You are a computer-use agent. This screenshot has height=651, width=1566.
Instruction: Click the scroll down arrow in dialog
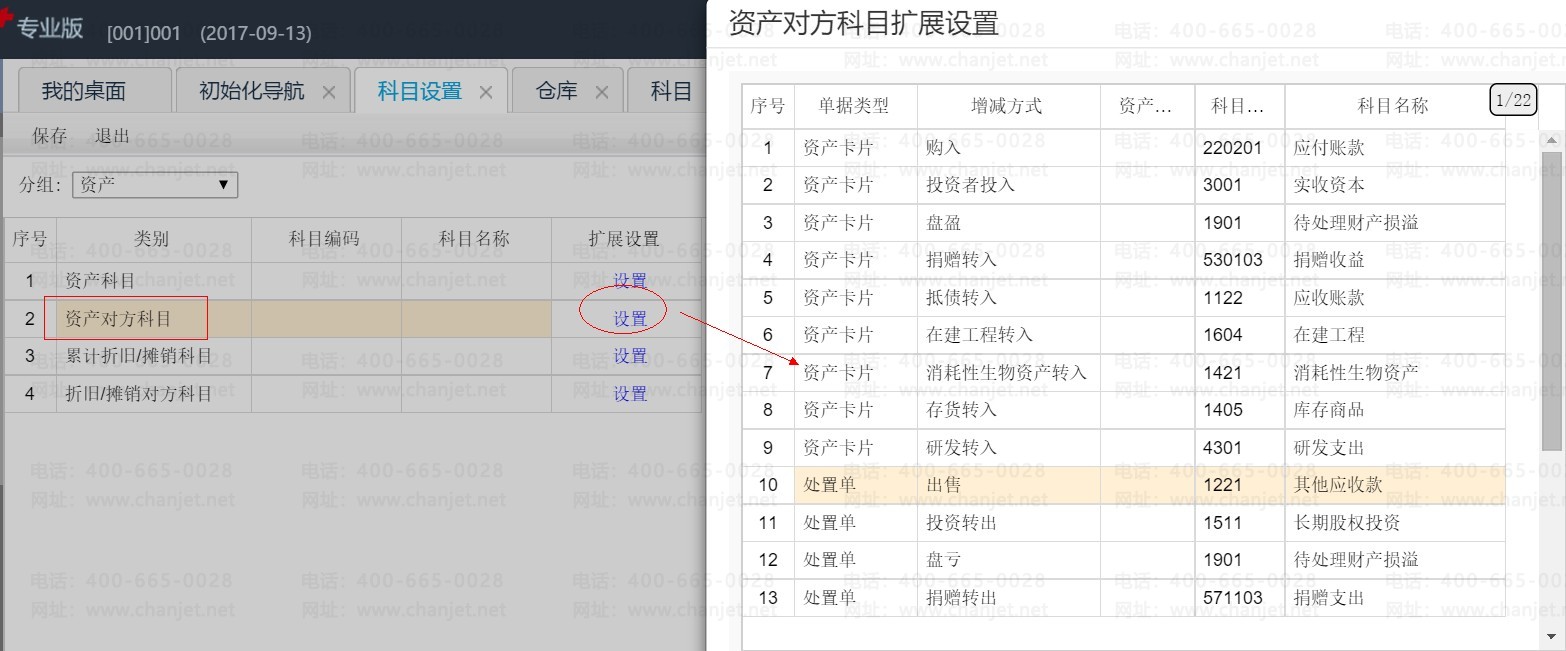(1551, 636)
